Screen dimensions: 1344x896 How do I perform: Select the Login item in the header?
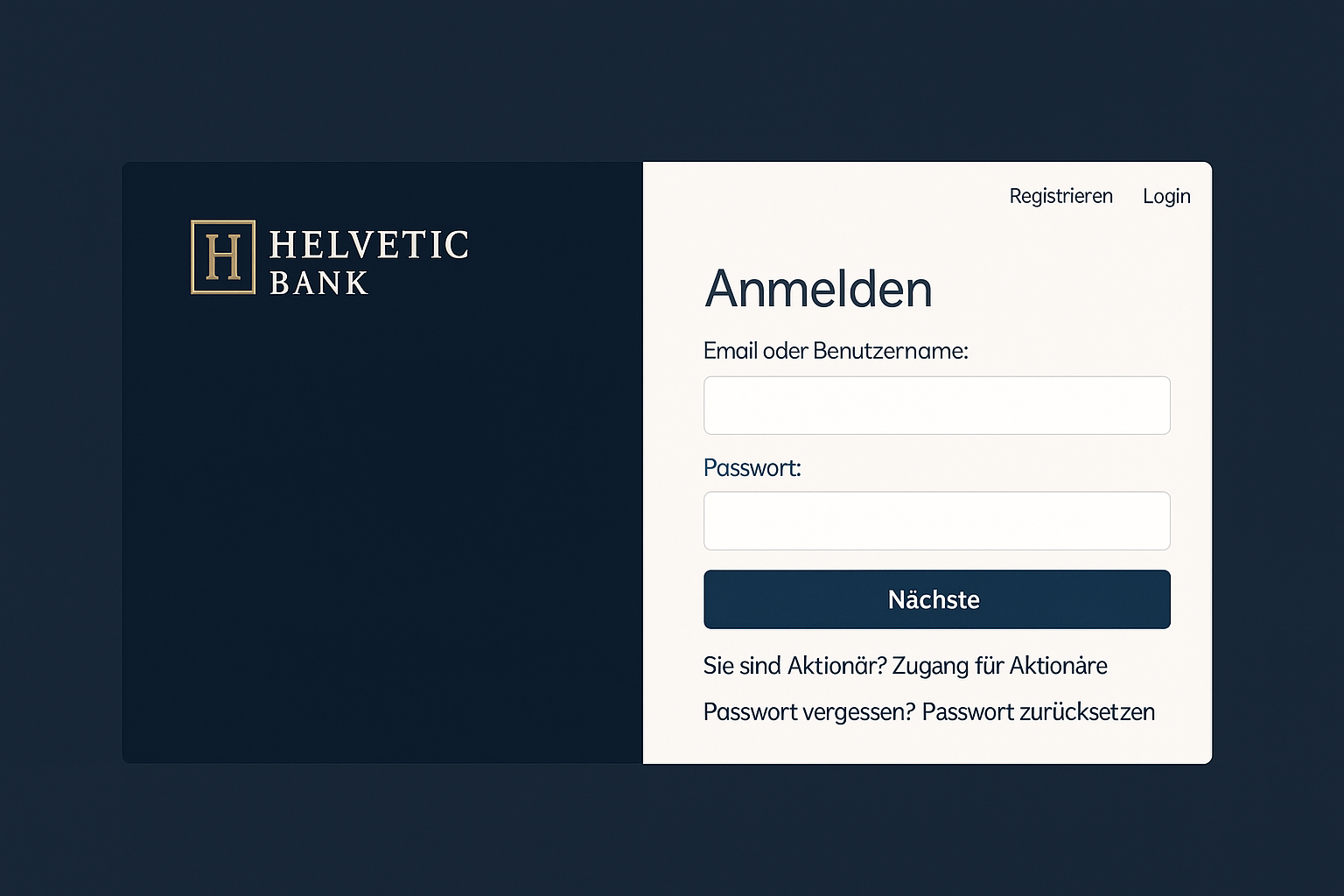coord(1166,196)
